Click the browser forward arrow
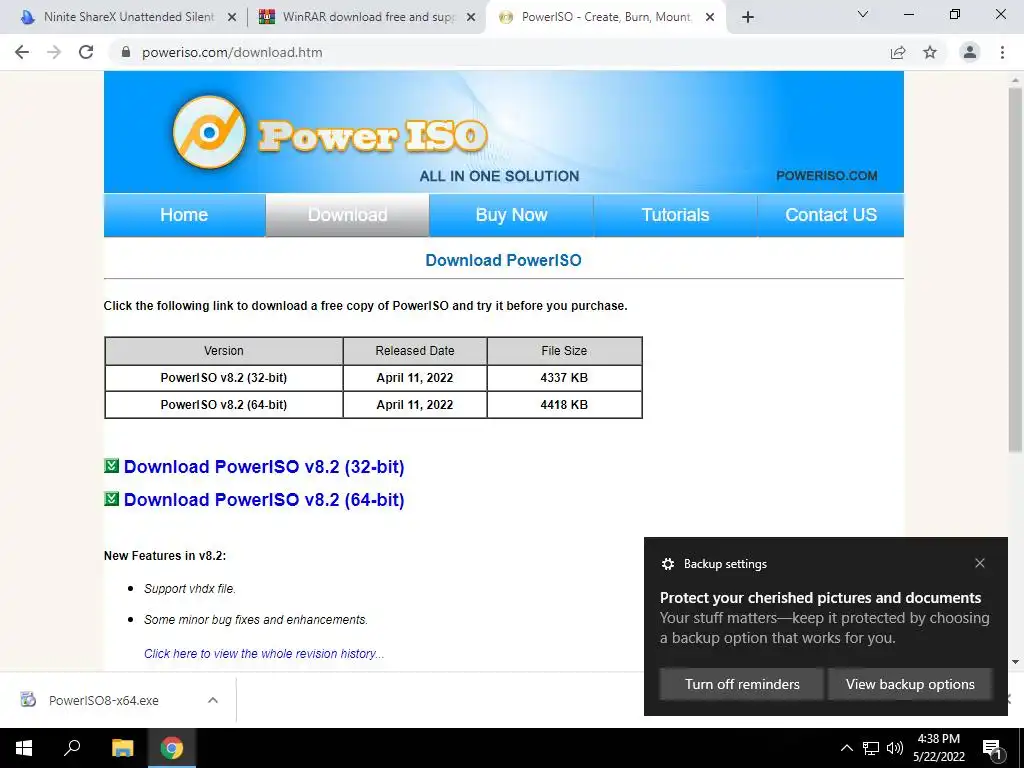This screenshot has height=768, width=1024. pyautogui.click(x=54, y=52)
